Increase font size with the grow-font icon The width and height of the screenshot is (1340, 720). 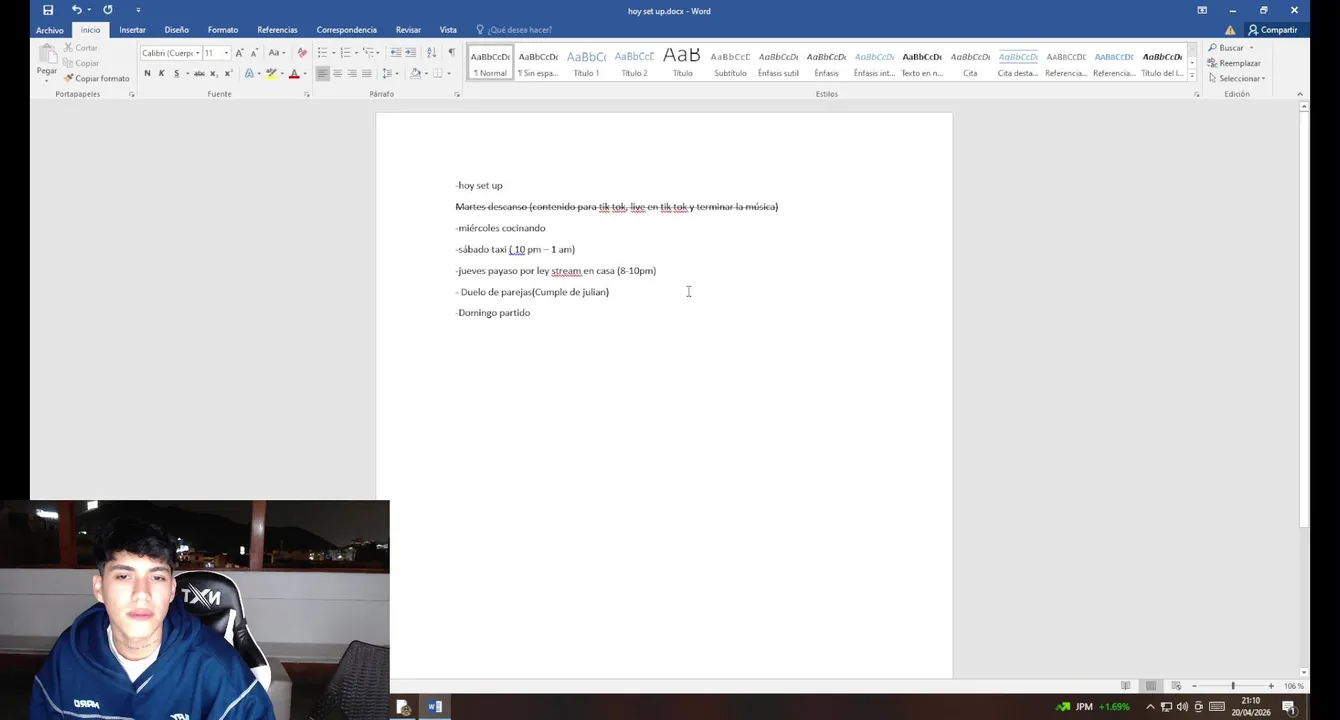click(x=239, y=53)
